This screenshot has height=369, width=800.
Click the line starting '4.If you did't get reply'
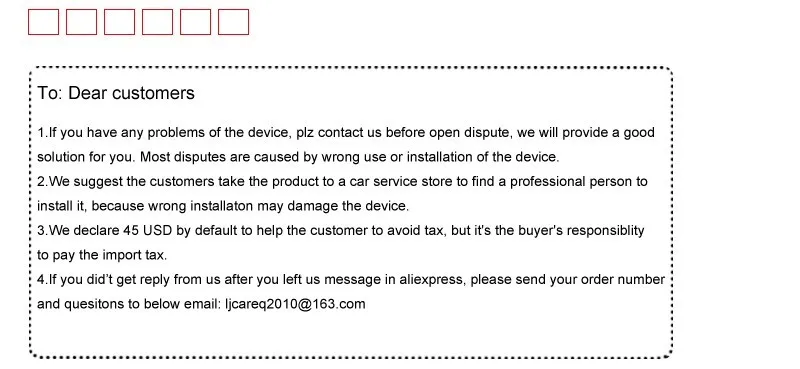pos(351,280)
